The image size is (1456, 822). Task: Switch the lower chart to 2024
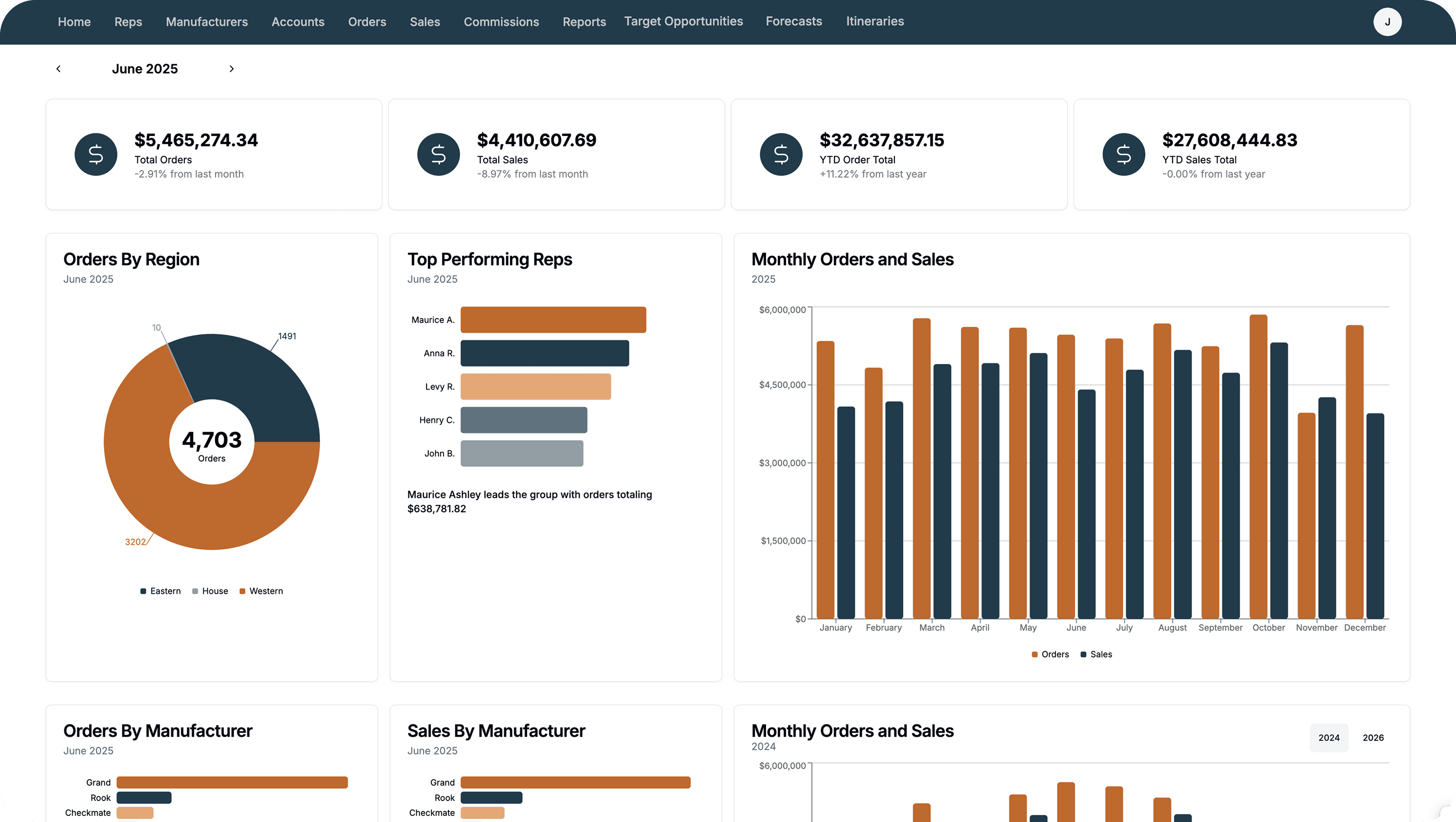coord(1329,737)
